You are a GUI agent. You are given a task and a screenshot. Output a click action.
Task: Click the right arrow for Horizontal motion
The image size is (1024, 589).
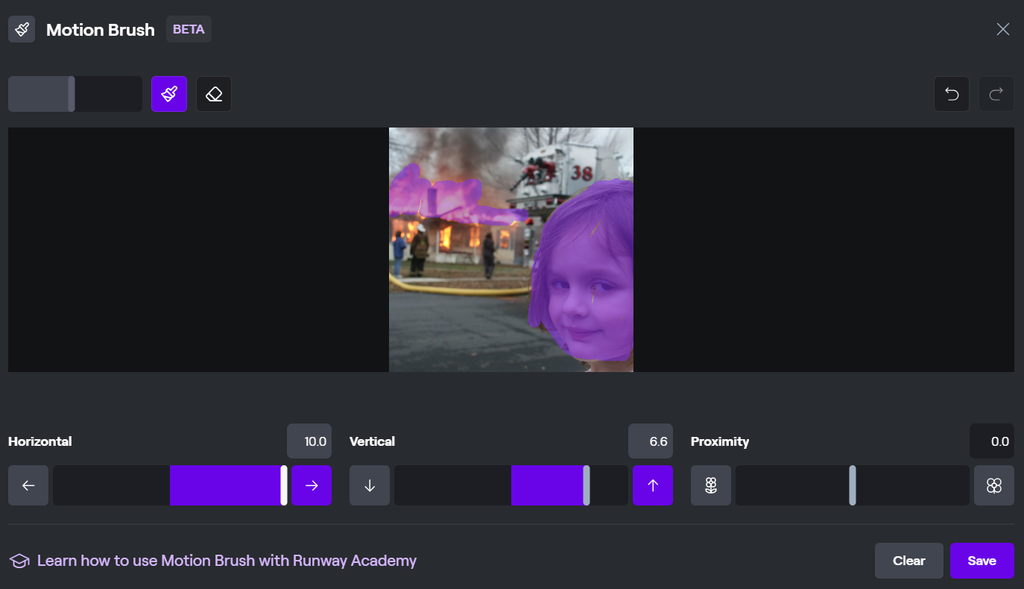(x=312, y=485)
